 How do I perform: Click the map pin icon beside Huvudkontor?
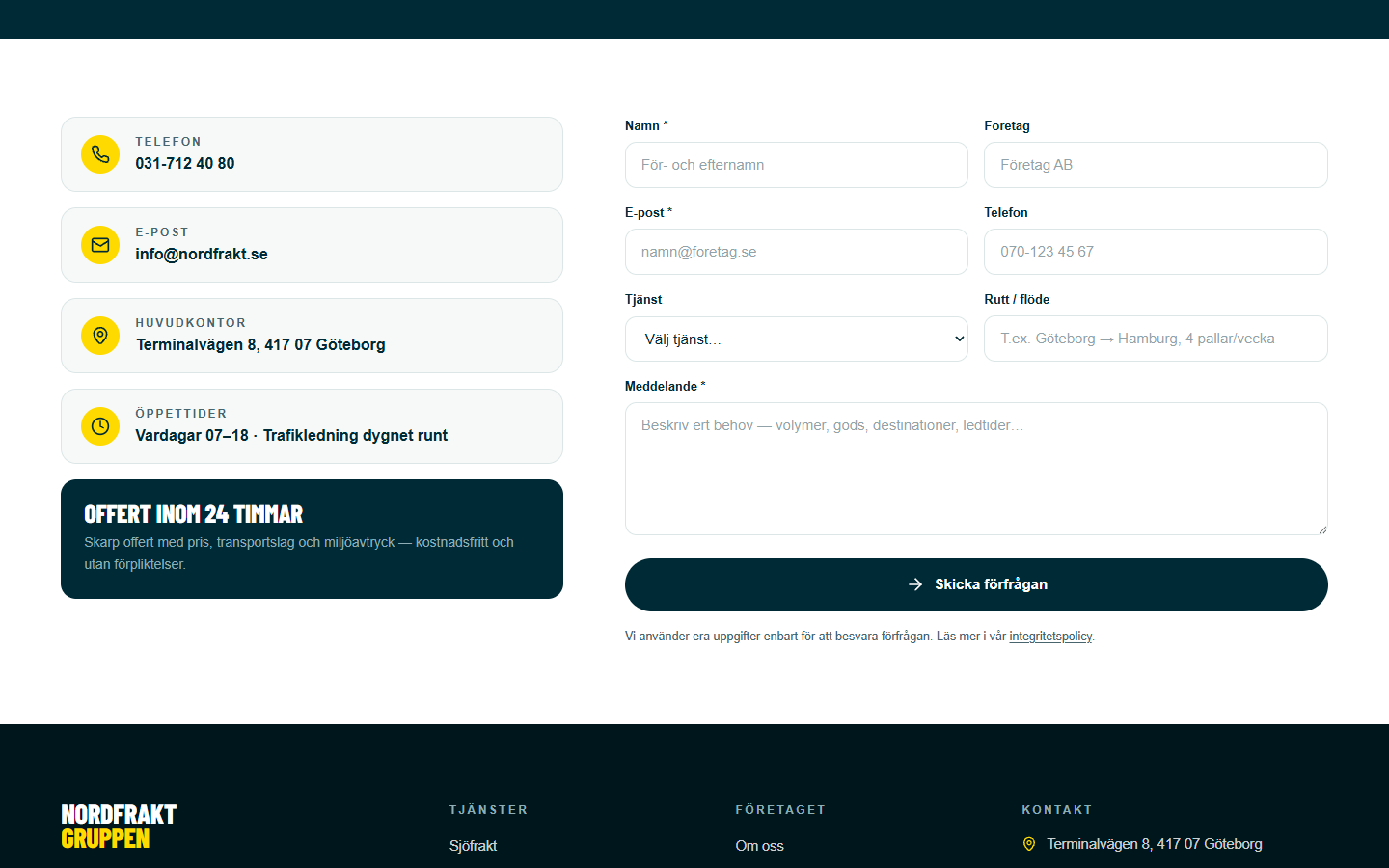(x=100, y=336)
